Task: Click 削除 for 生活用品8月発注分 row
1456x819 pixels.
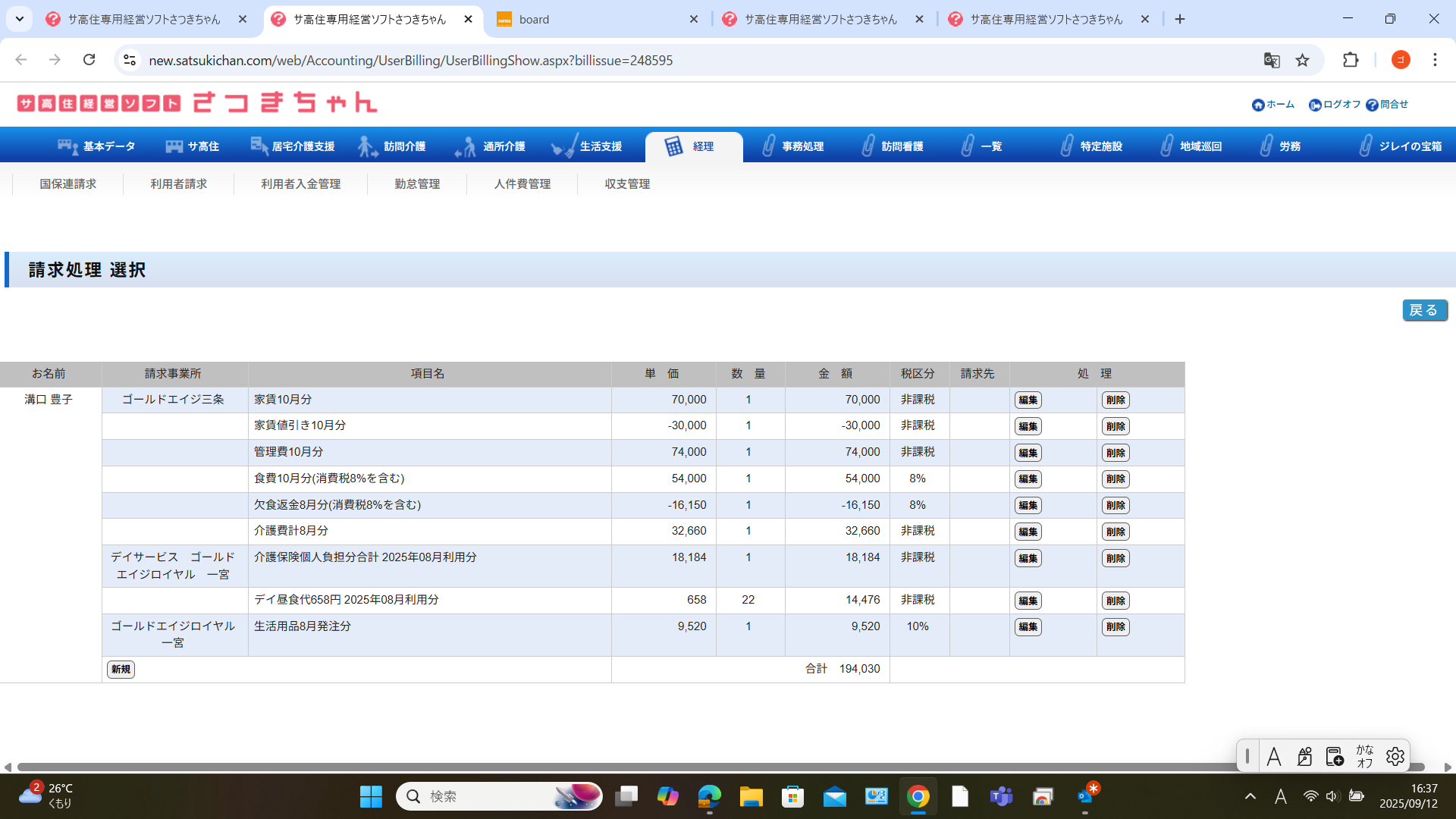Action: tap(1115, 627)
